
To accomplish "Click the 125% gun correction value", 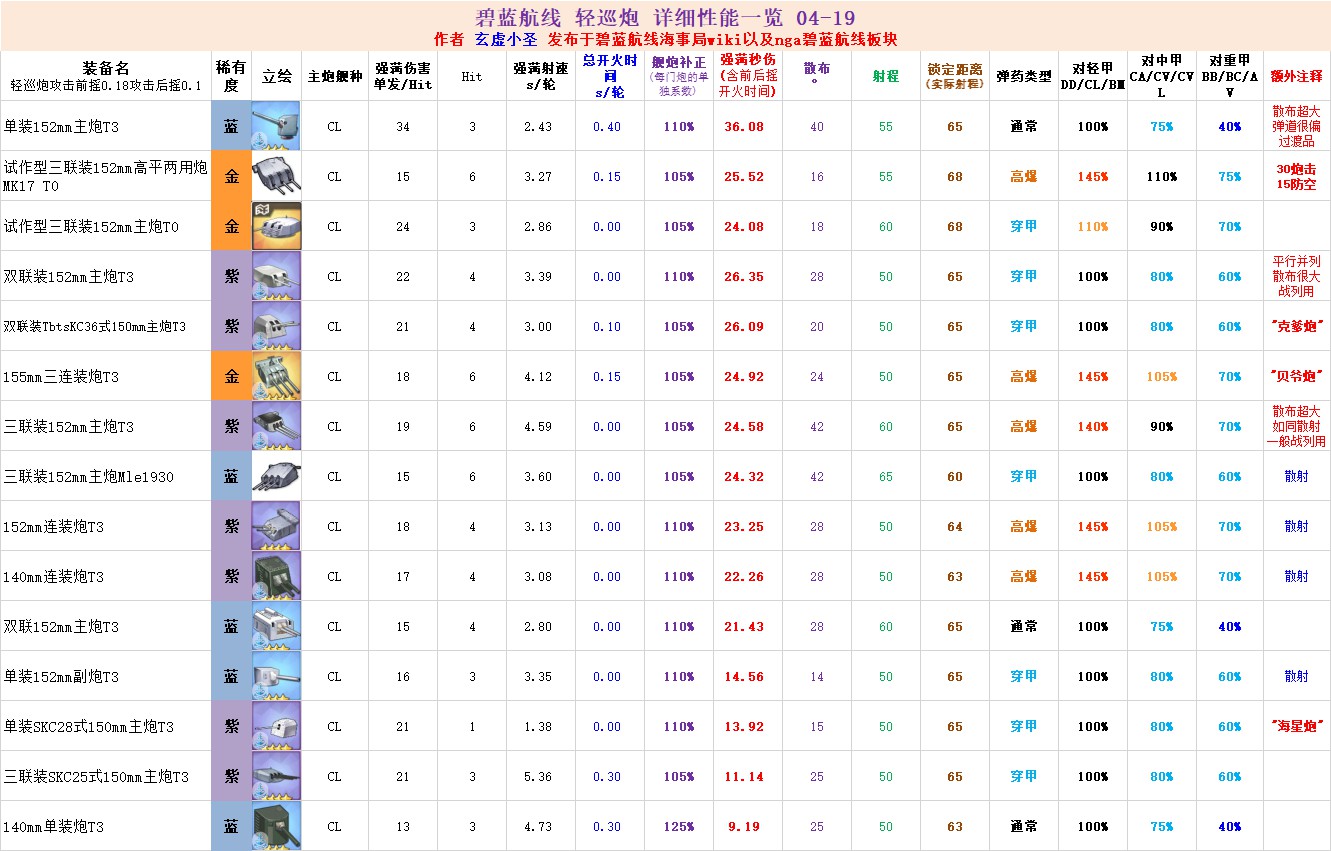I will pos(678,827).
